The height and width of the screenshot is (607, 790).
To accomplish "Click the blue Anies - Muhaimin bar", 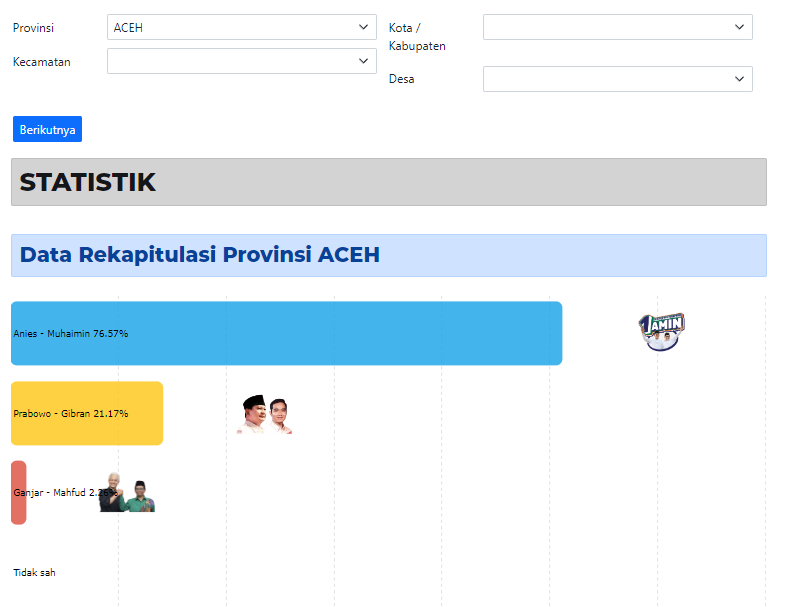I will [x=287, y=333].
